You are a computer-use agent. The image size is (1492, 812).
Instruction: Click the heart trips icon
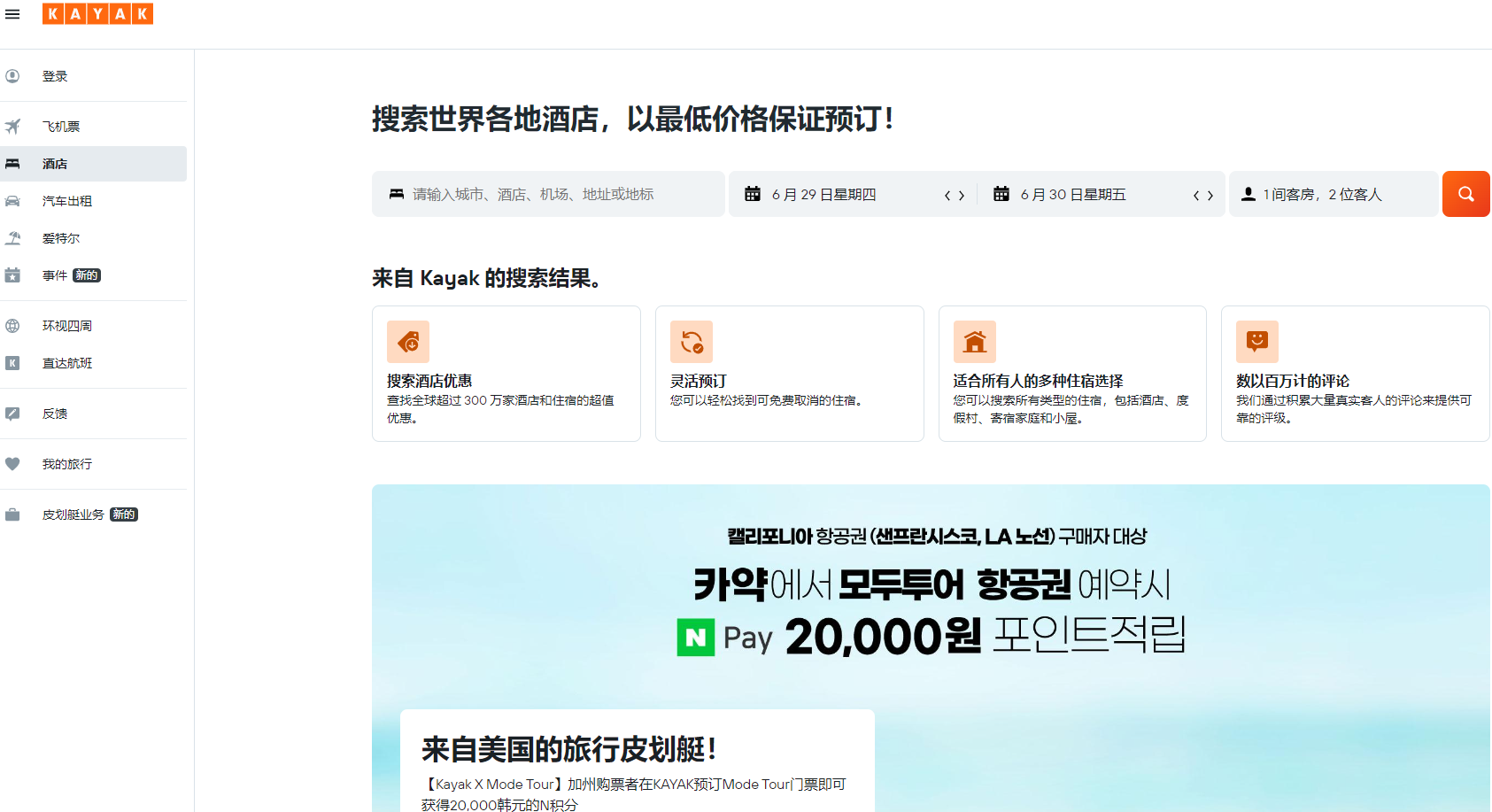(x=12, y=464)
